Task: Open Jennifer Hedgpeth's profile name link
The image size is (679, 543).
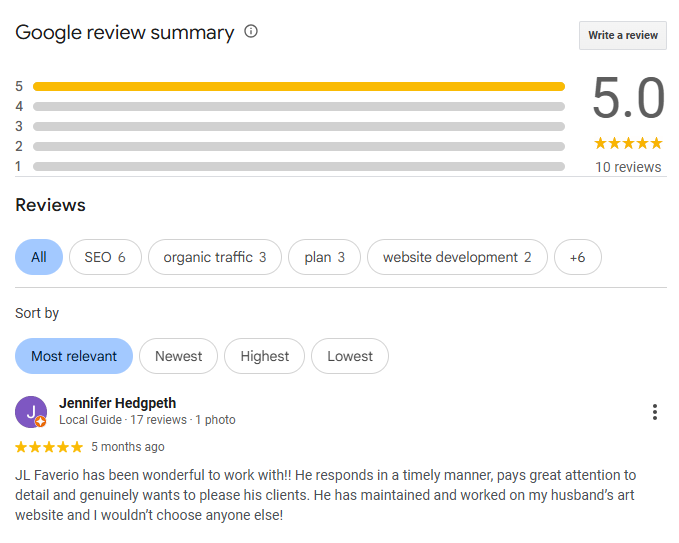Action: point(118,403)
